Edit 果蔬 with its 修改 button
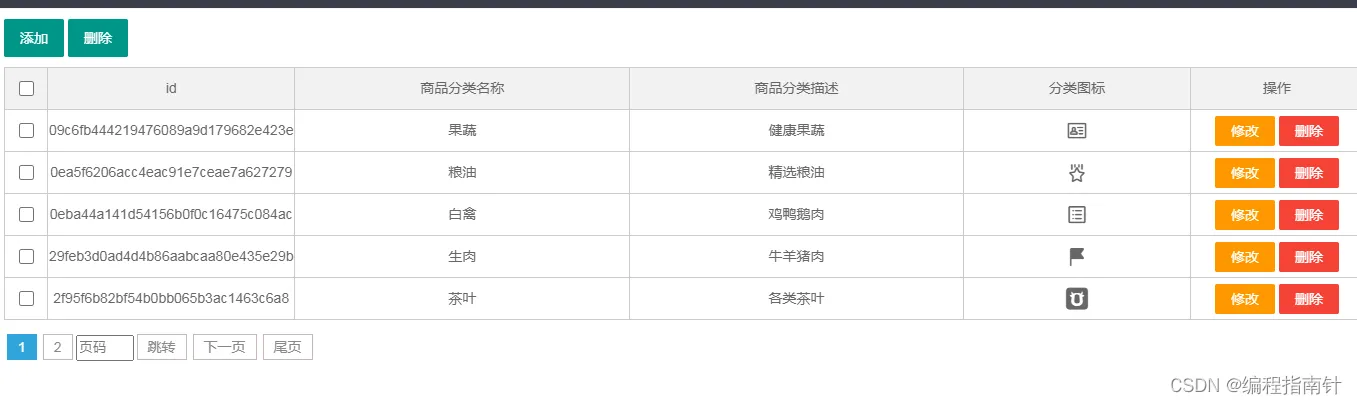The height and width of the screenshot is (404, 1357). (x=1245, y=131)
